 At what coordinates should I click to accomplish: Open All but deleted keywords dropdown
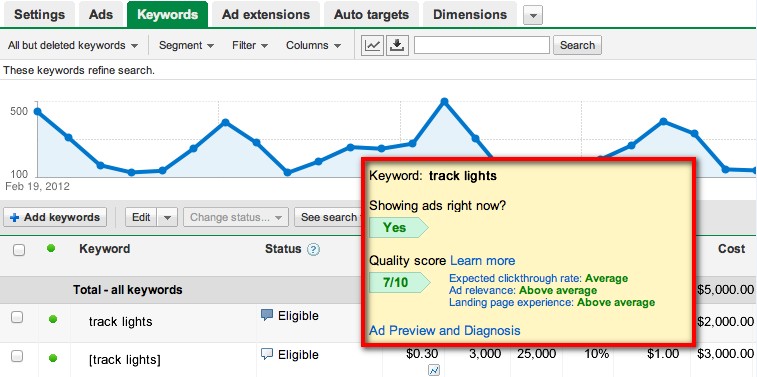[x=73, y=45]
